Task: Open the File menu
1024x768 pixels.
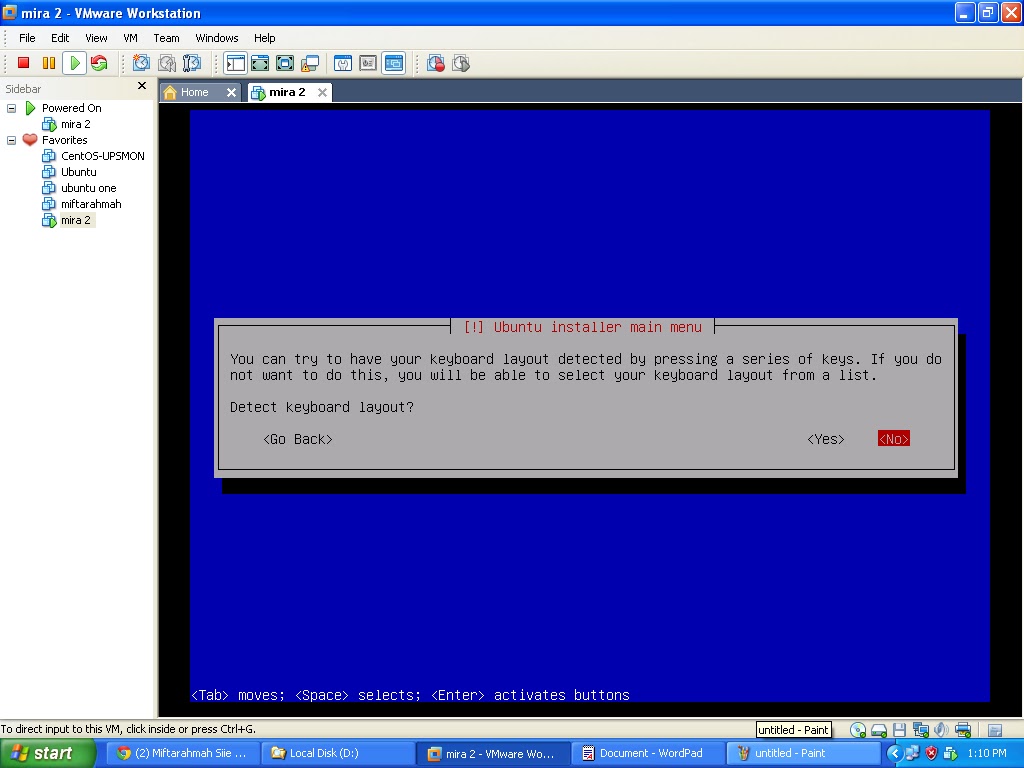Action: click(27, 38)
